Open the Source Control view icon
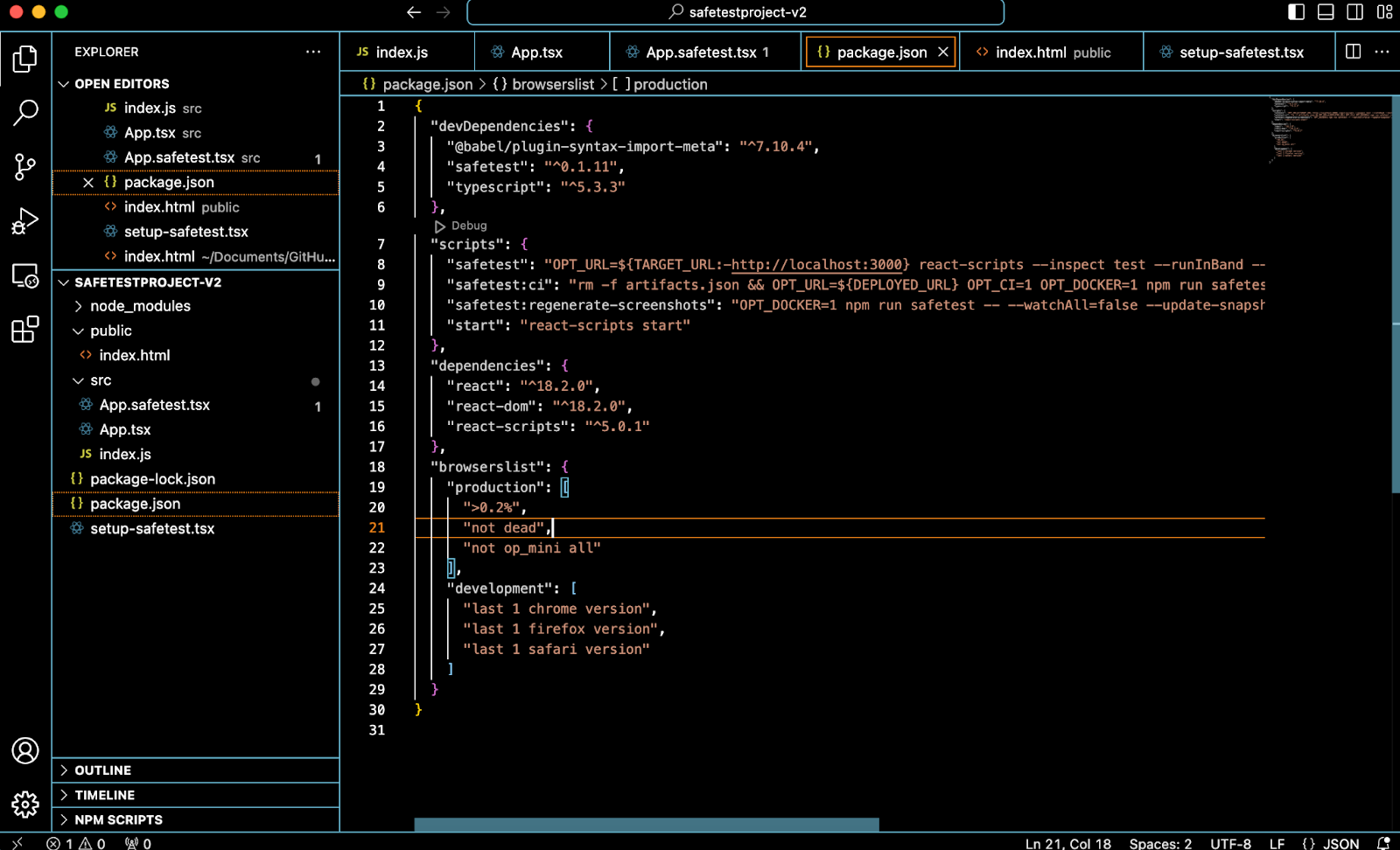 pyautogui.click(x=24, y=167)
